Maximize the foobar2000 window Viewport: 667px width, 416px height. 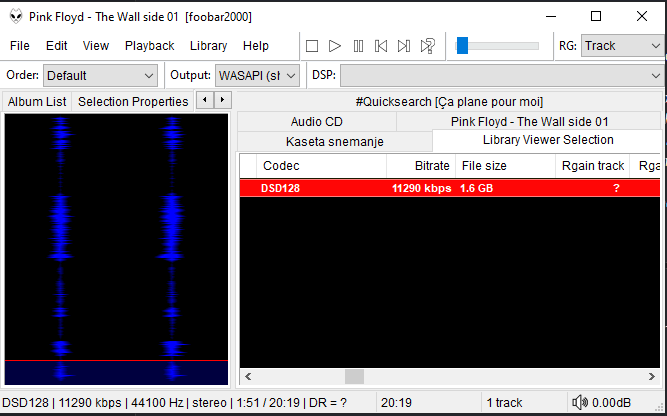coord(596,17)
